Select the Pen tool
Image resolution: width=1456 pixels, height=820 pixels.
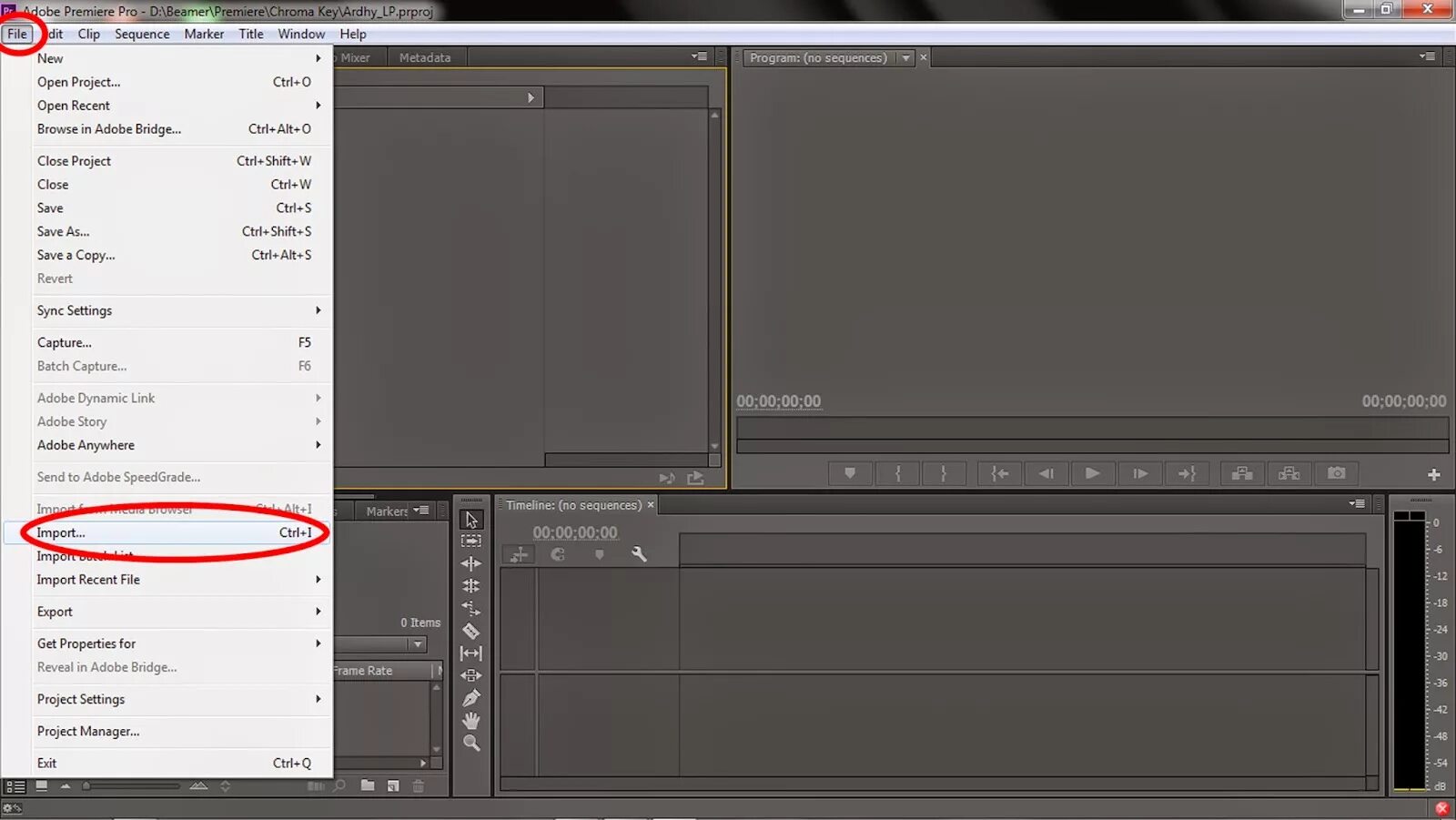pyautogui.click(x=471, y=698)
